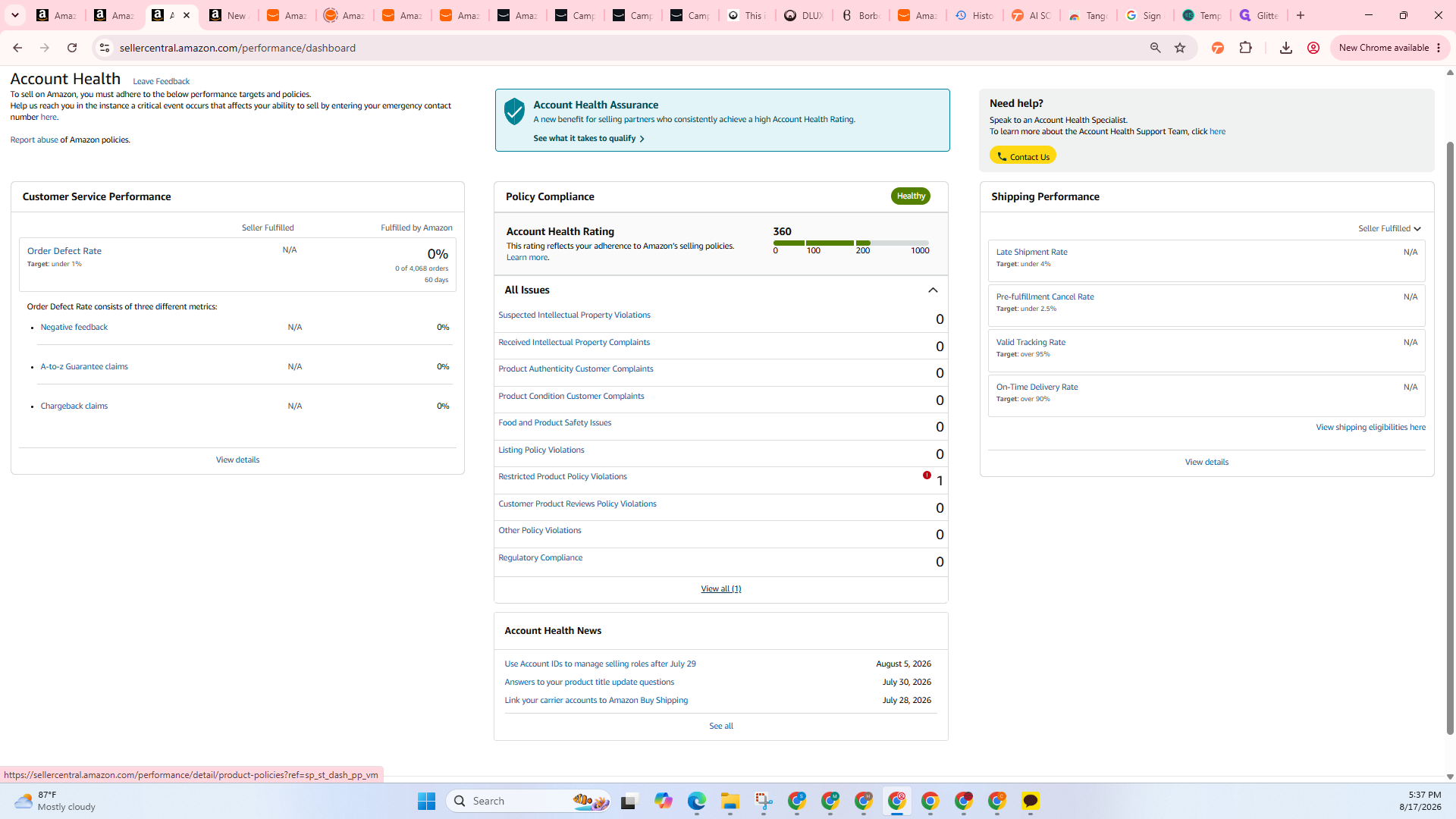Collapse the All Issues section

(x=933, y=290)
